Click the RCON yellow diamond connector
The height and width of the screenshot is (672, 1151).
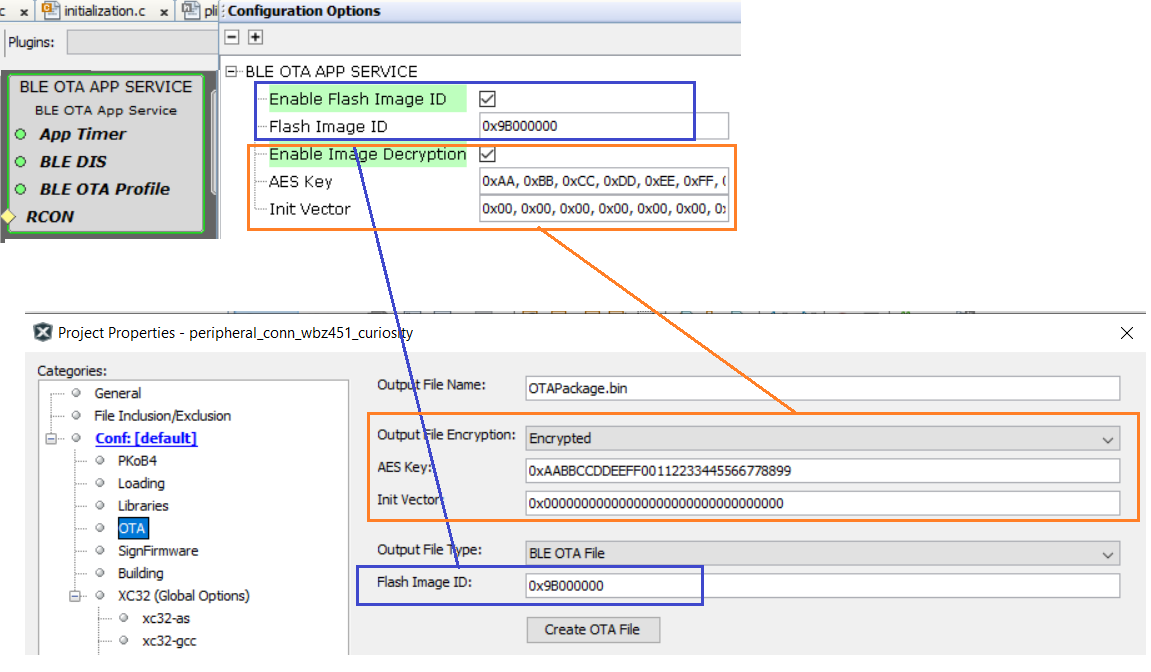(x=8, y=216)
